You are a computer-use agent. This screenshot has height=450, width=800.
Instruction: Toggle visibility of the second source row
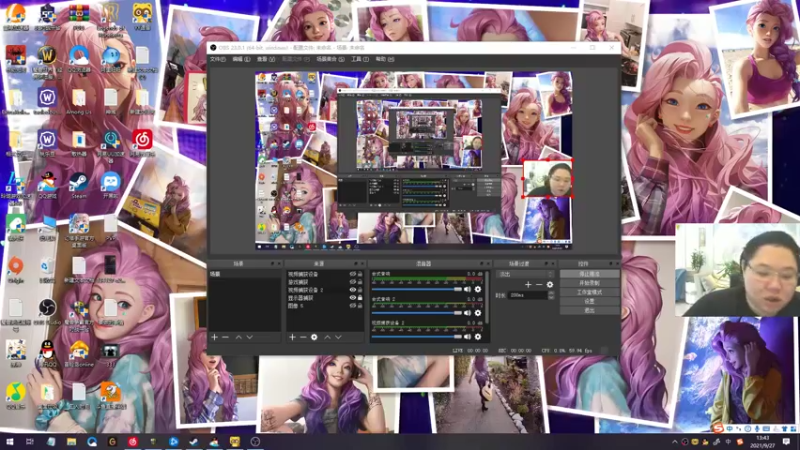(352, 282)
